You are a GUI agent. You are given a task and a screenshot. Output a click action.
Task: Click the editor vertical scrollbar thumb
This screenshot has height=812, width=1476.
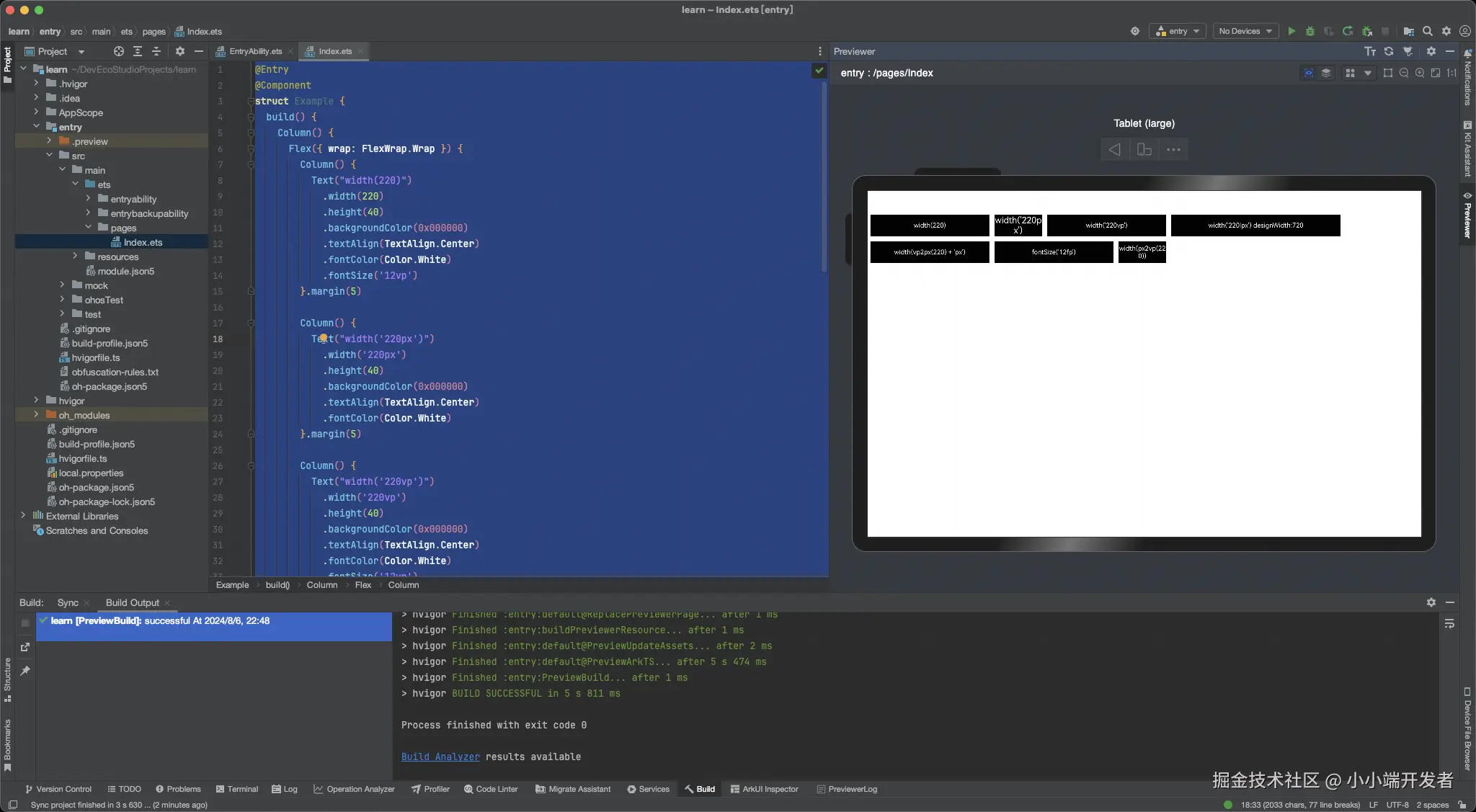824,177
